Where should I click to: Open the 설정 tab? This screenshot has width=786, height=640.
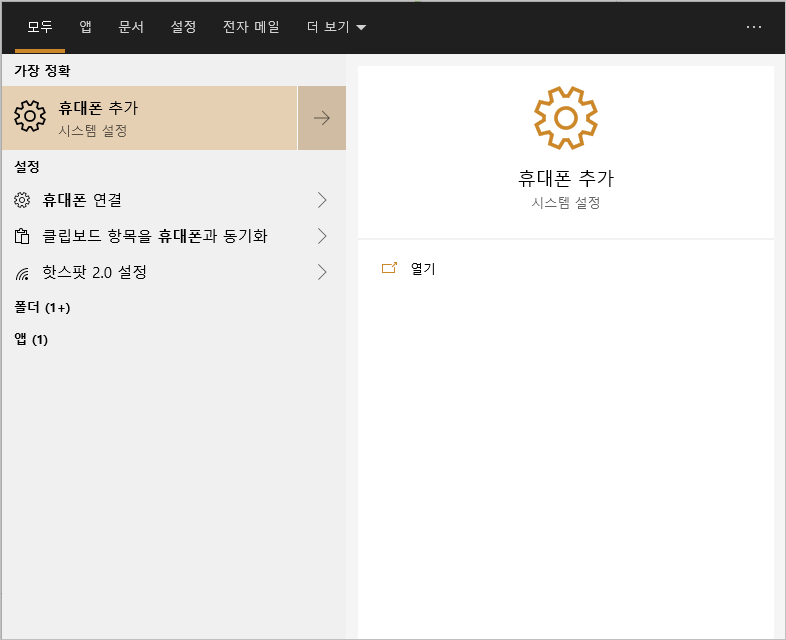183,27
